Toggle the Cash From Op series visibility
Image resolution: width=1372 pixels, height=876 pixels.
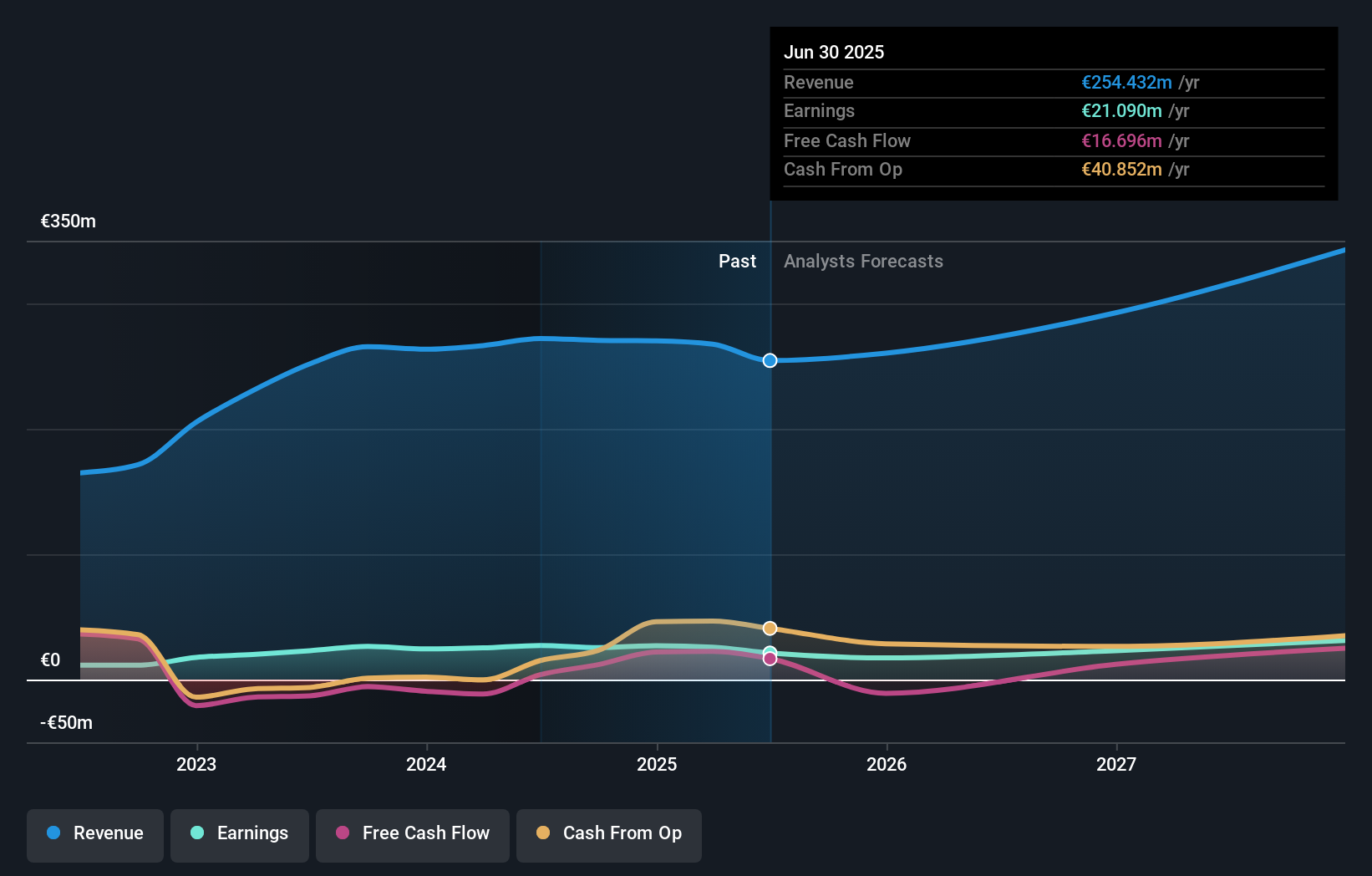point(609,835)
